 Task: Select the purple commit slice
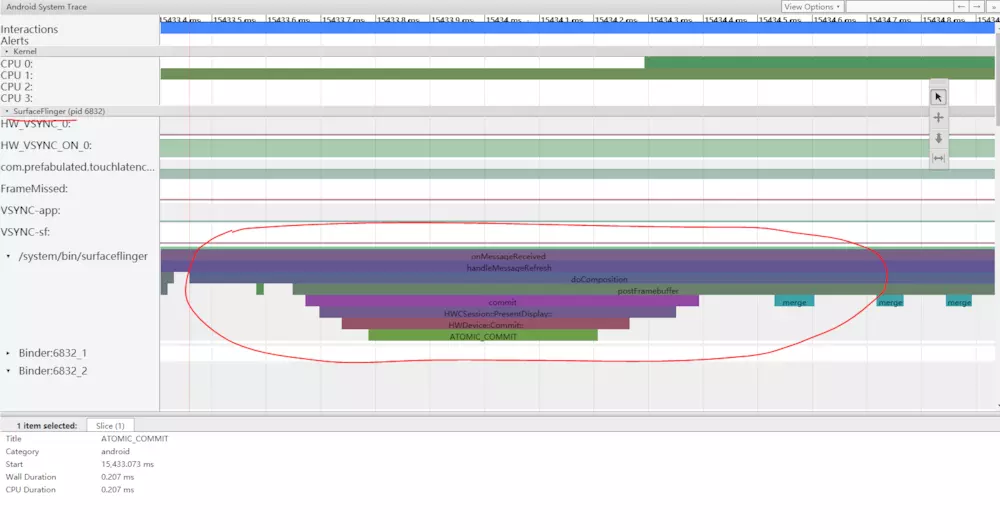click(x=502, y=302)
